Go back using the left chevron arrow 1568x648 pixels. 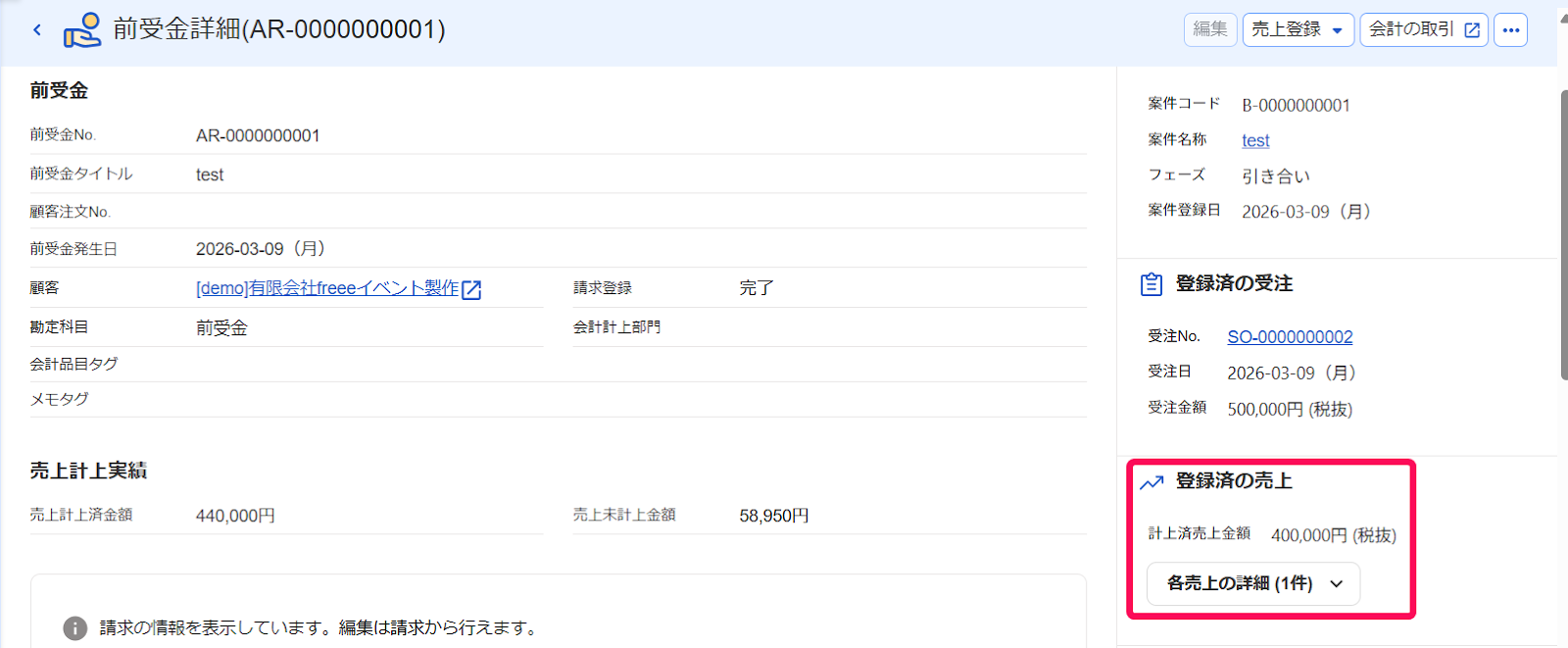click(37, 29)
